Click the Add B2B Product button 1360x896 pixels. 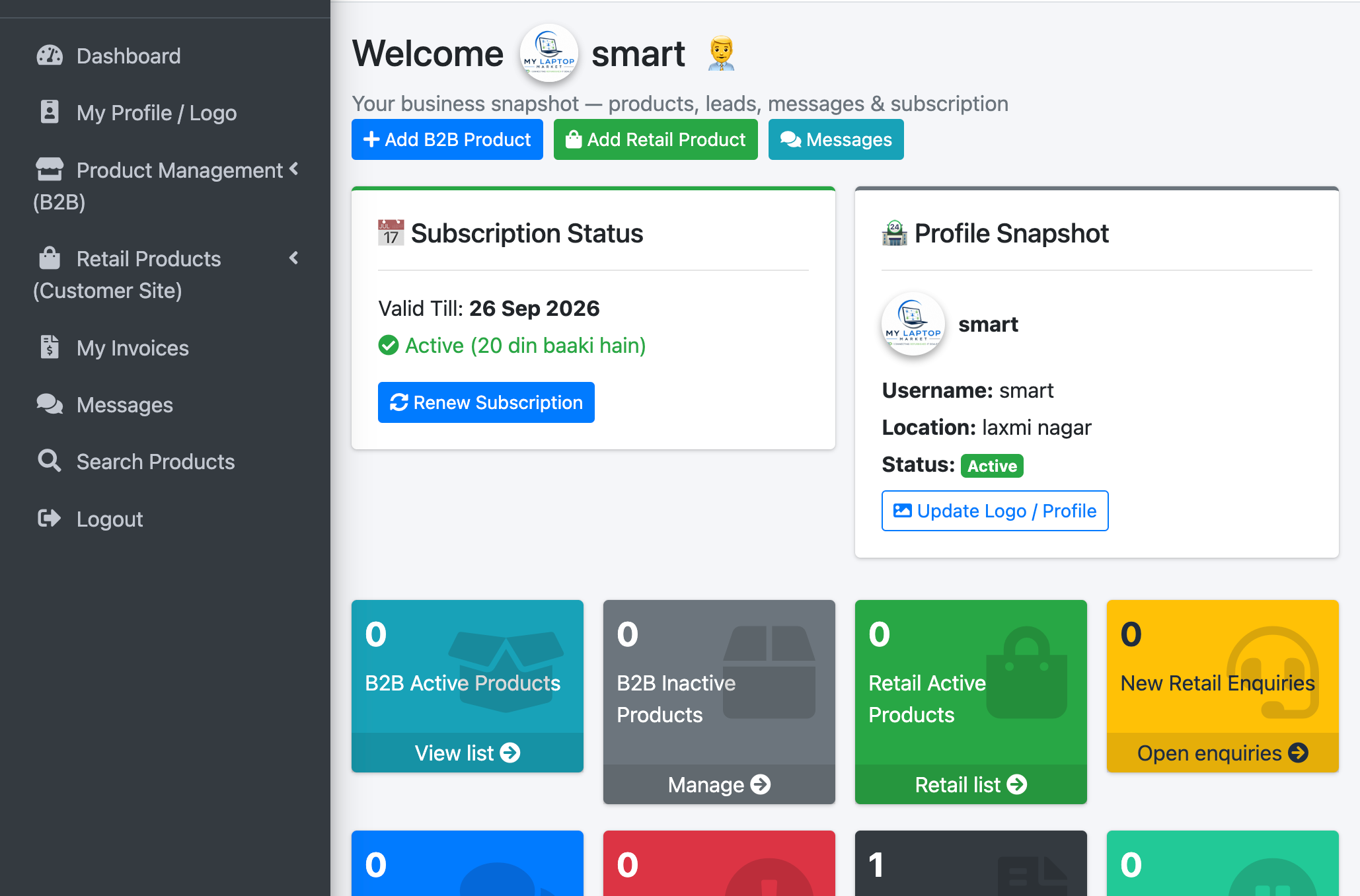447,139
